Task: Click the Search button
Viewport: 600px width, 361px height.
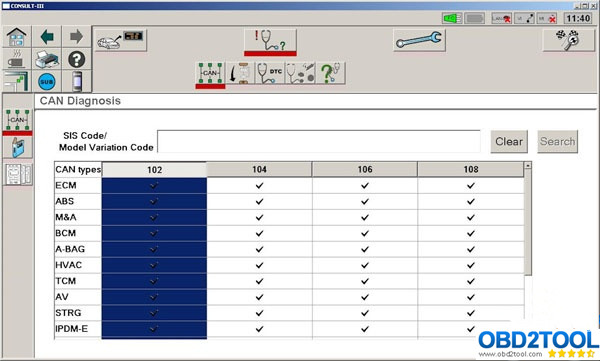Action: click(x=558, y=142)
